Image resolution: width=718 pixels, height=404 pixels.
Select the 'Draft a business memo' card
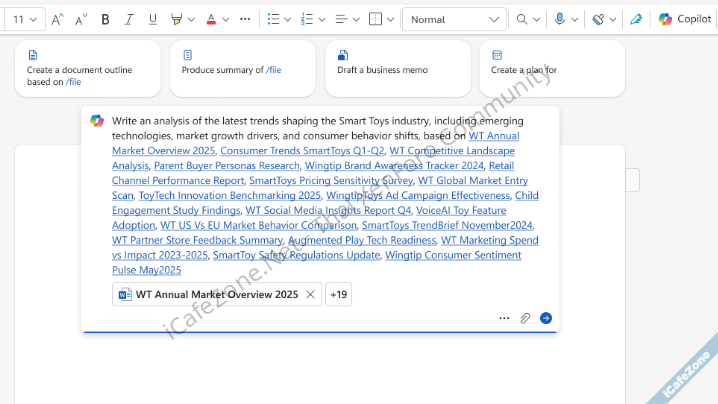click(398, 69)
